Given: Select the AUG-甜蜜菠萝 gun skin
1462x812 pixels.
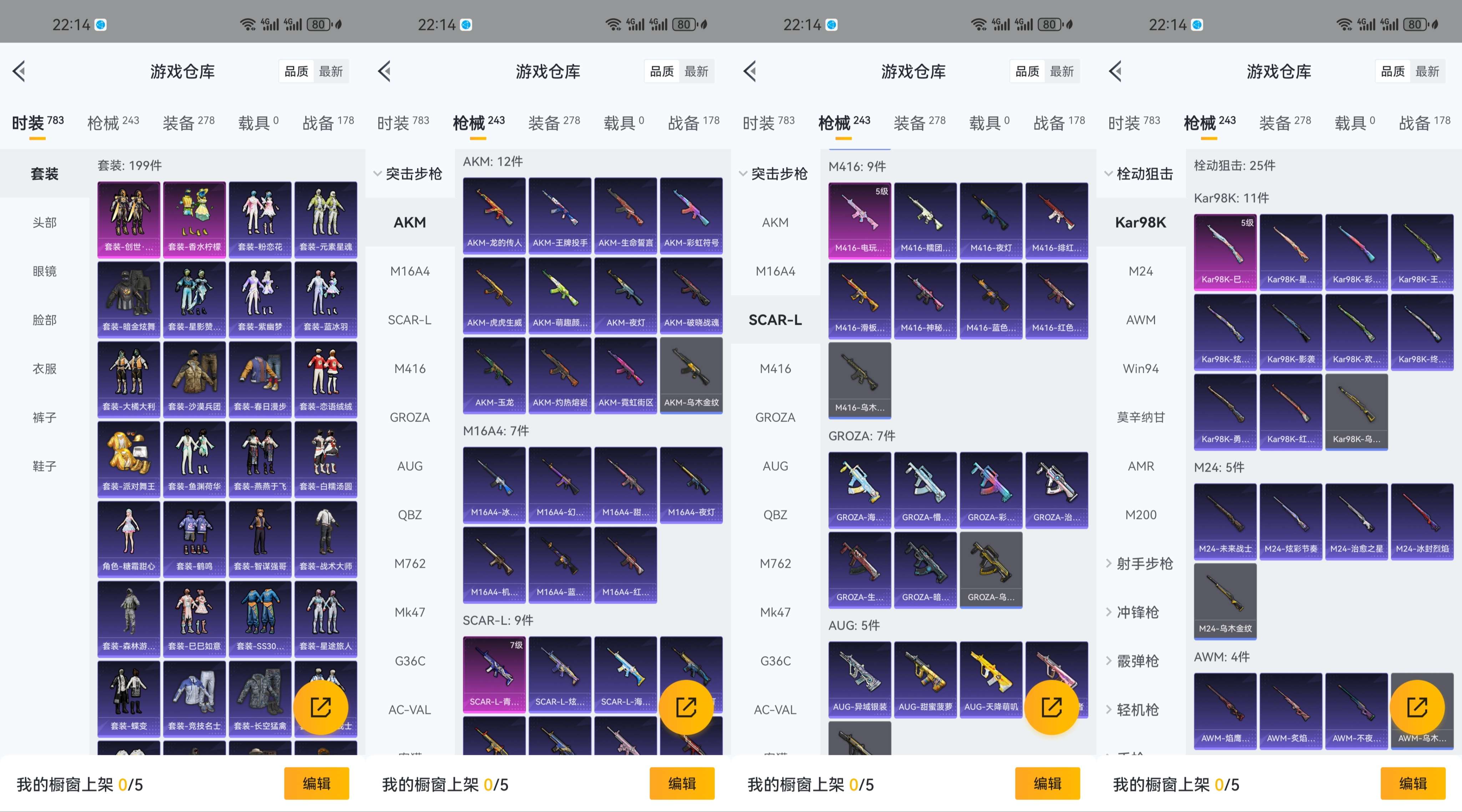Looking at the screenshot, I should (925, 680).
